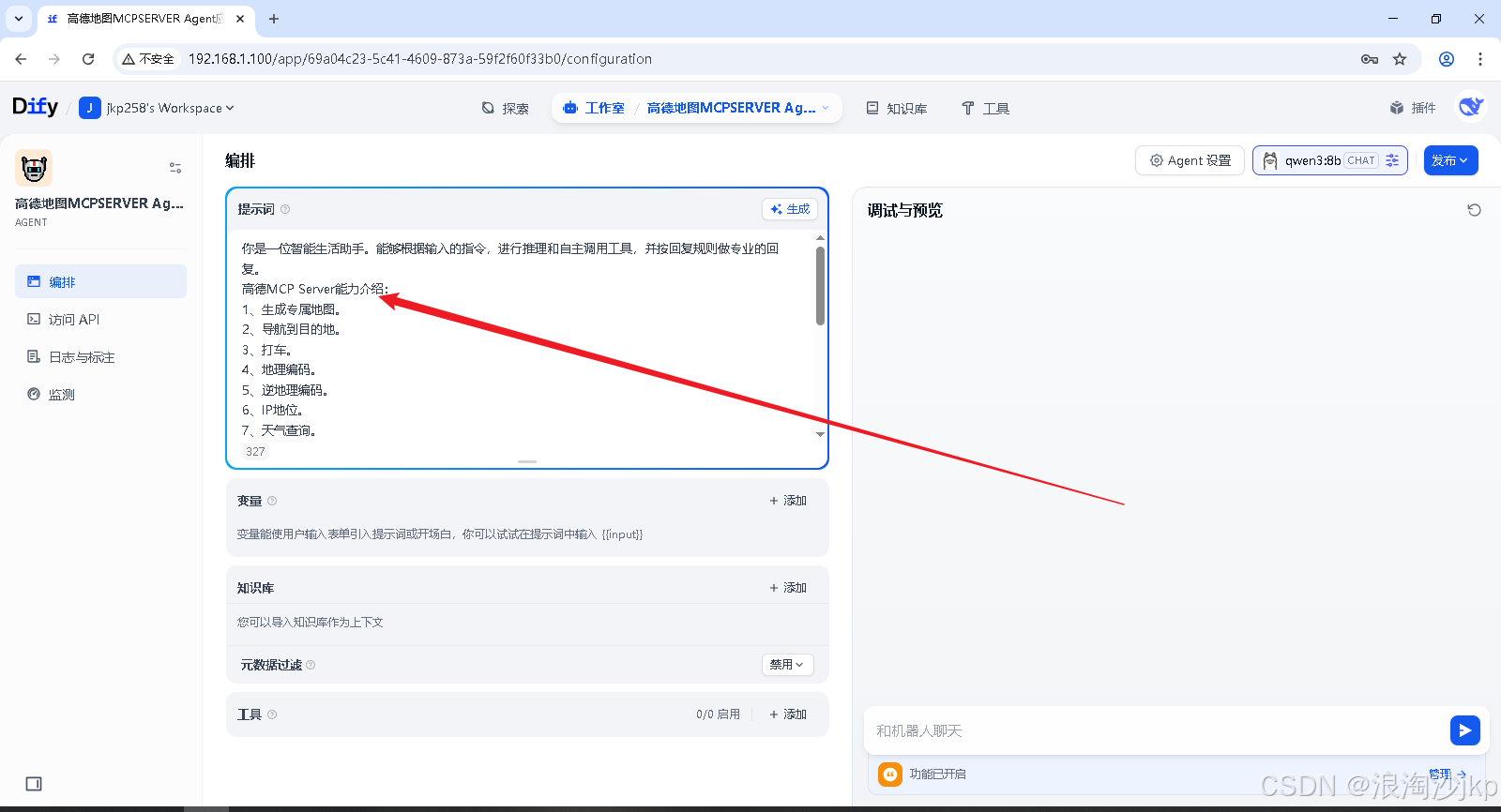Screen dimensions: 1501x812
Task: Click the 调试与预览 heading
Action: pyautogui.click(x=904, y=210)
